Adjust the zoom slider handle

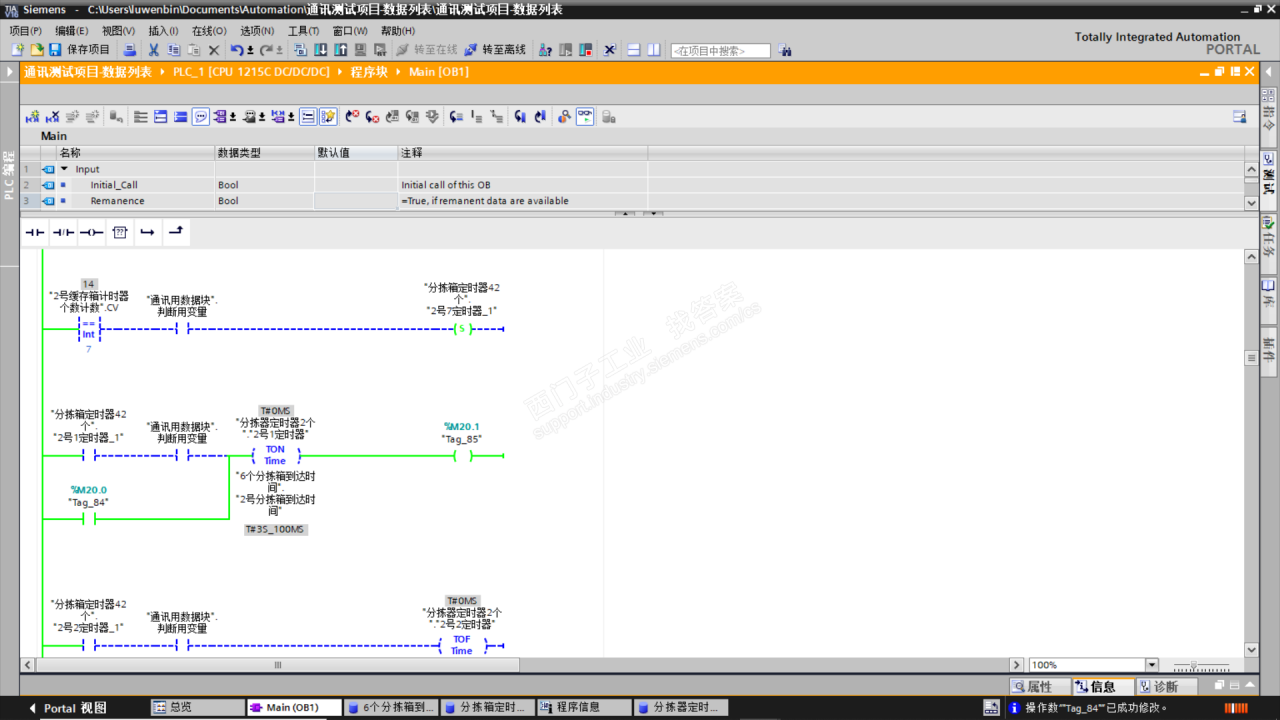1194,665
